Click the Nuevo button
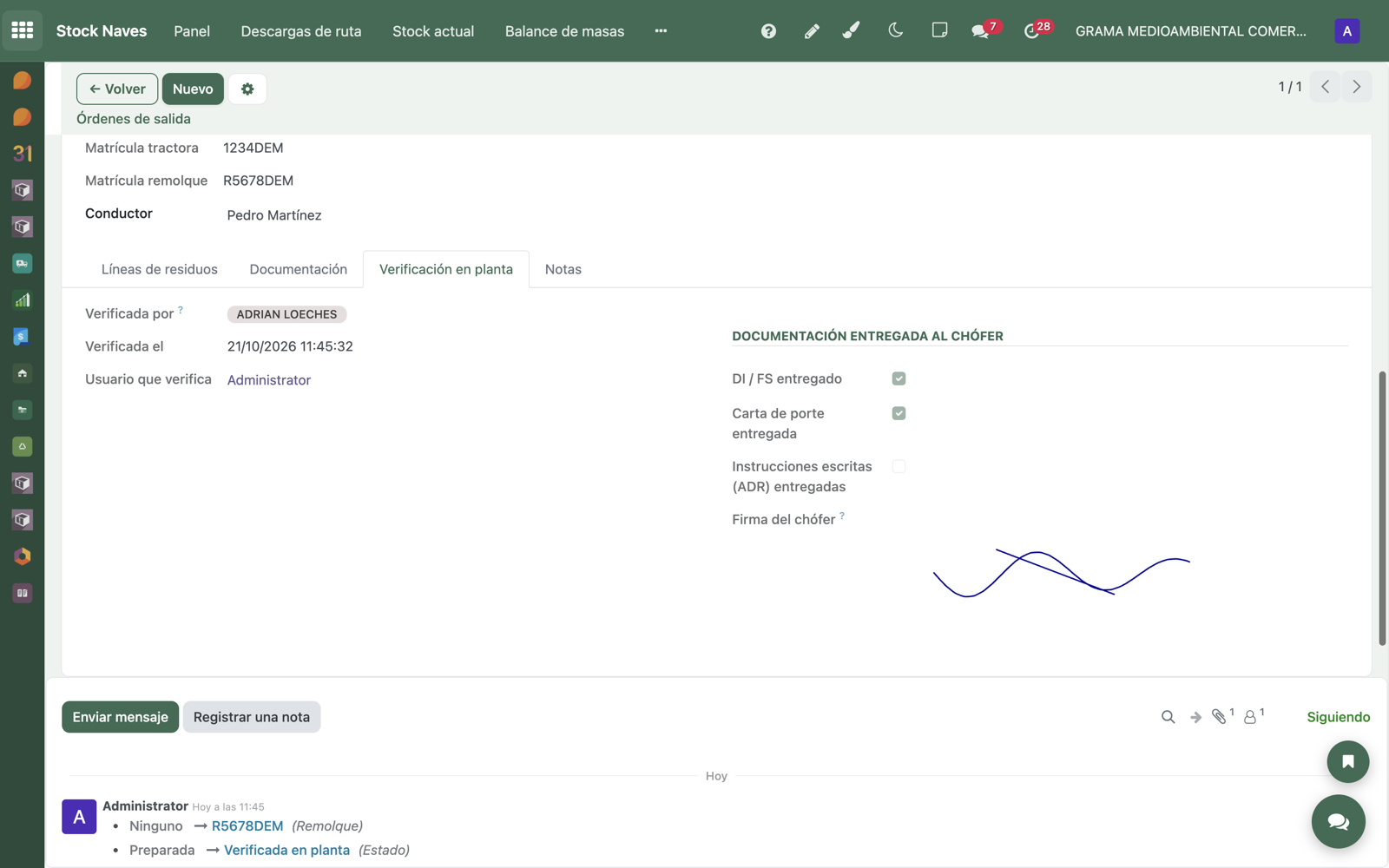 [x=193, y=89]
